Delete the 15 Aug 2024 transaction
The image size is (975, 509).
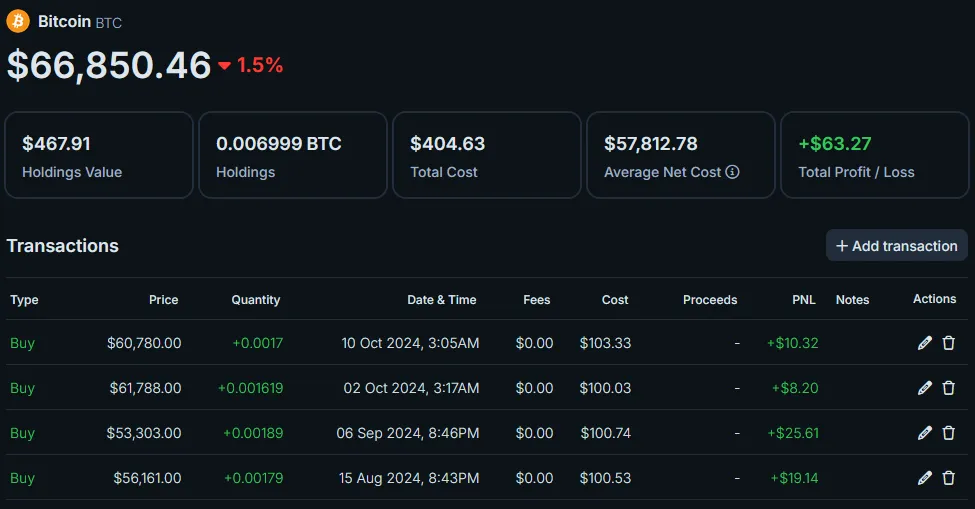pyautogui.click(x=948, y=478)
